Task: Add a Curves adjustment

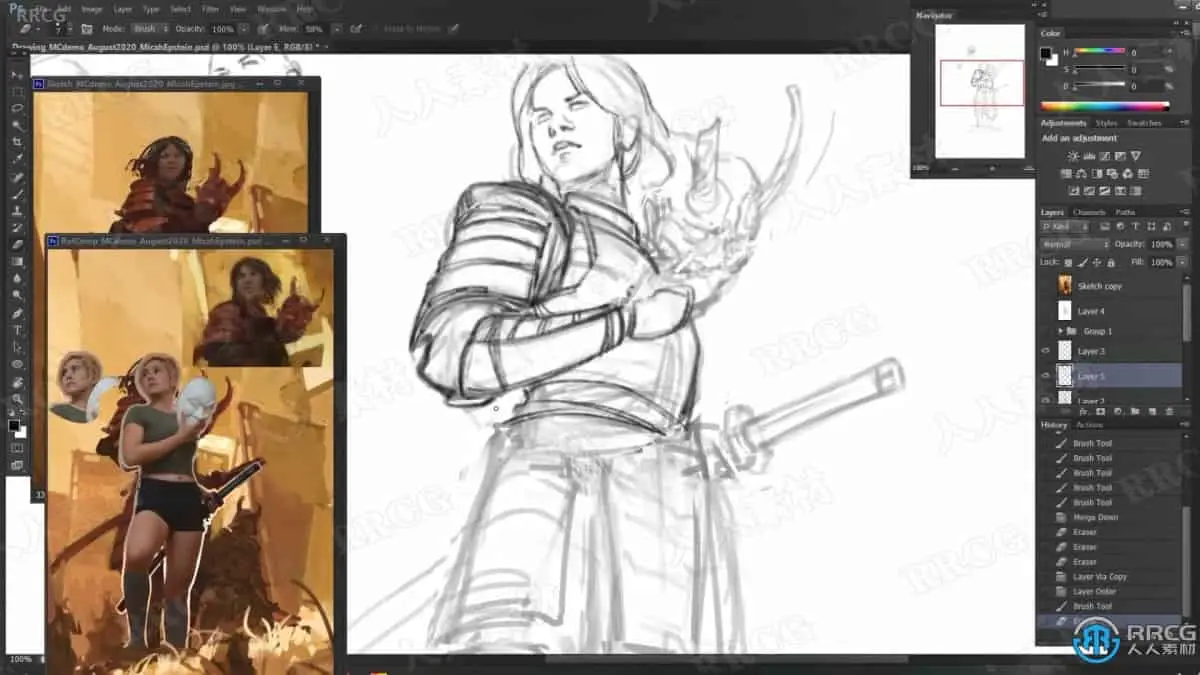Action: pos(1105,157)
